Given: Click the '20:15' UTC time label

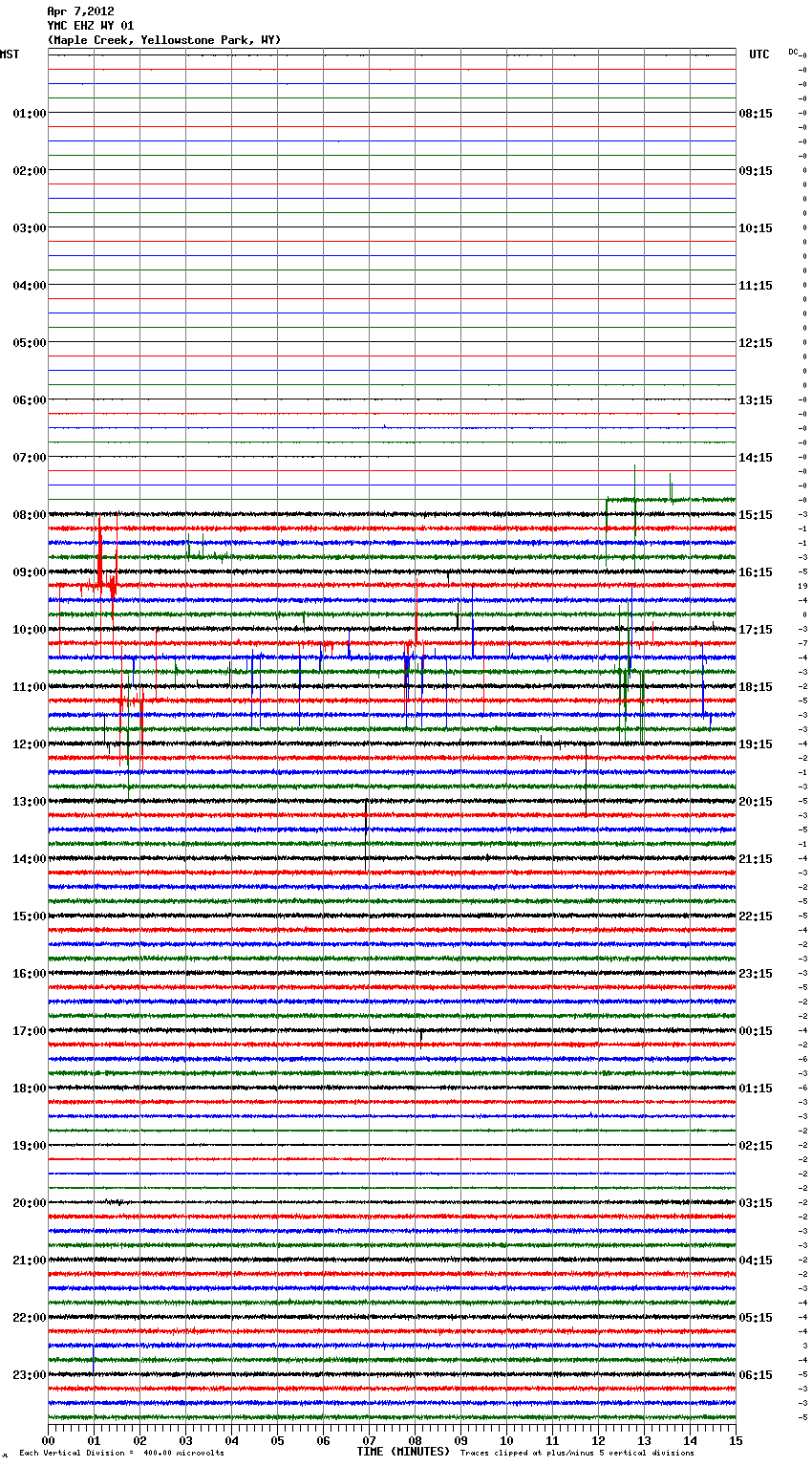Looking at the screenshot, I should click(x=756, y=802).
